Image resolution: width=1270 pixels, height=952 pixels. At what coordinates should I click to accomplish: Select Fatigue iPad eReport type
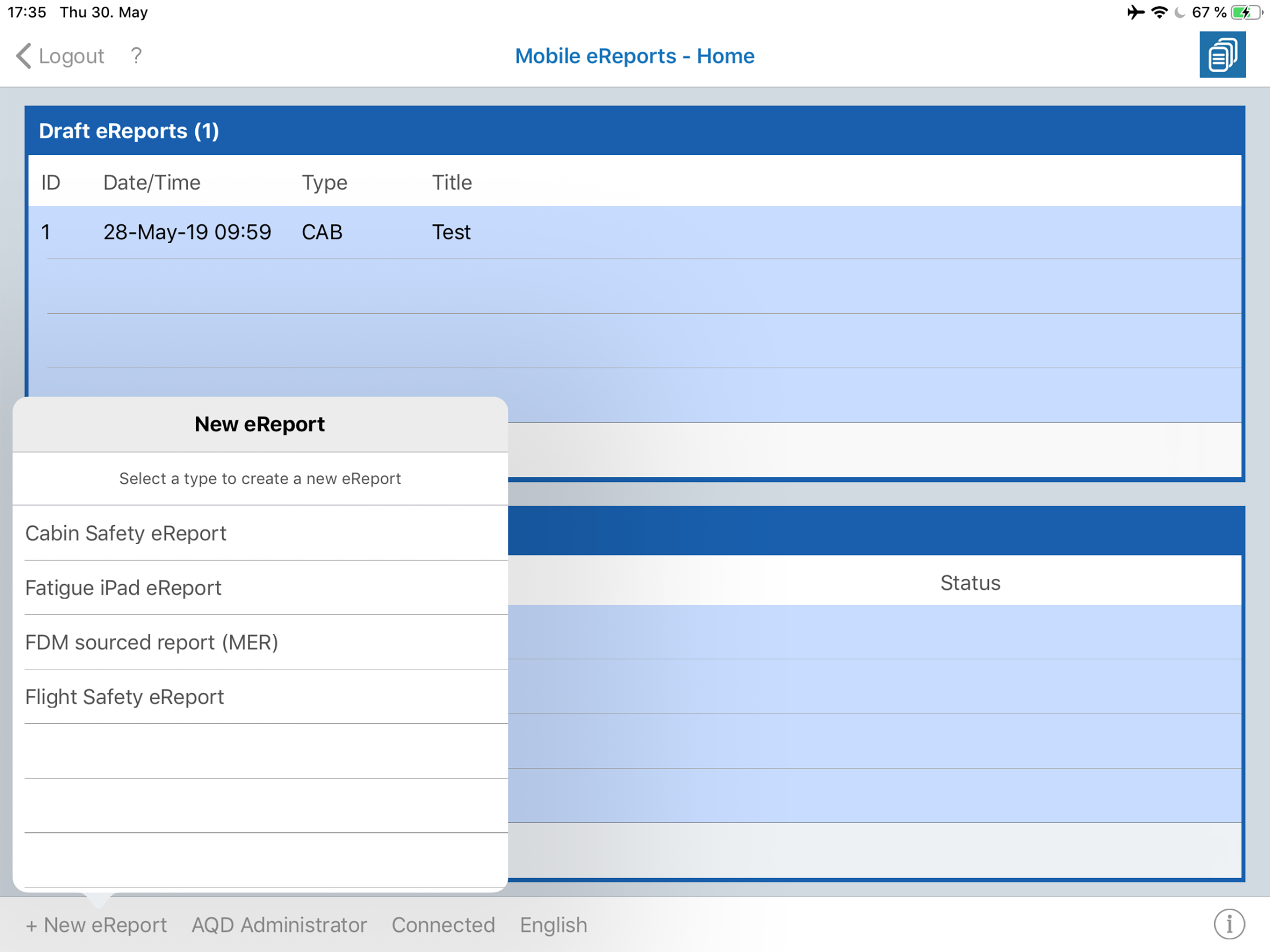point(260,588)
